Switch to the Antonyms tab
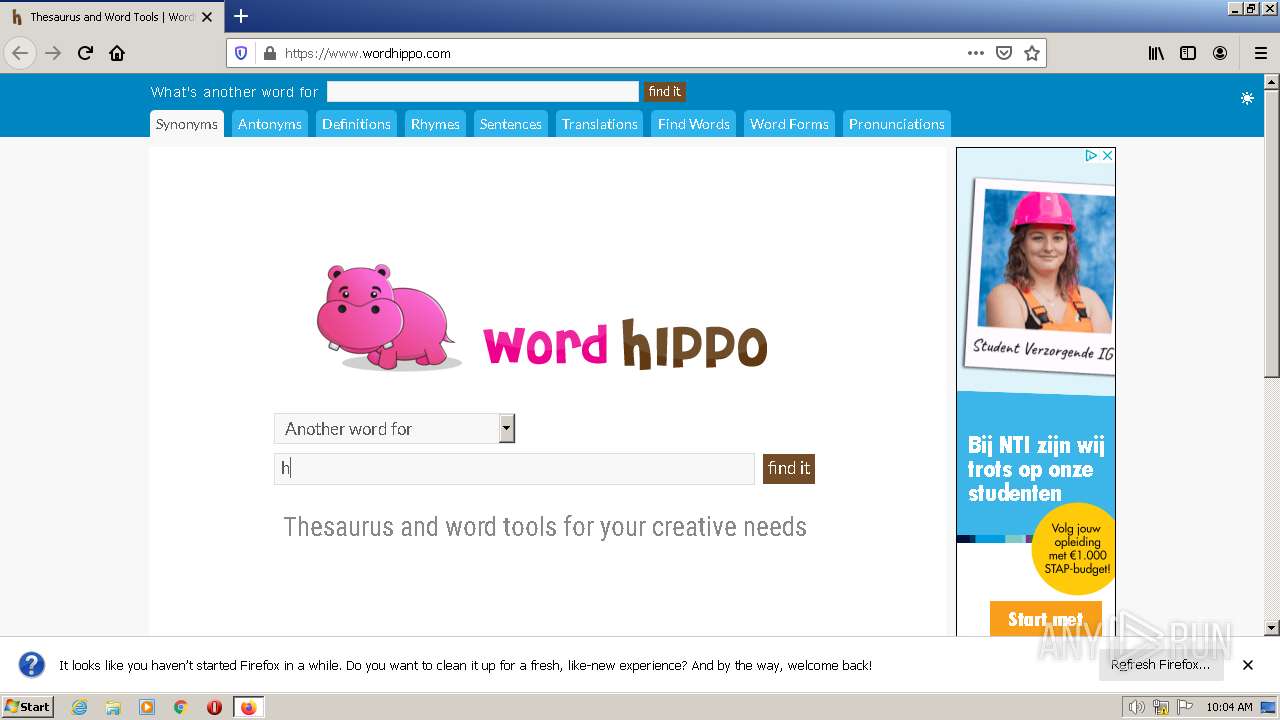1280x720 pixels. coord(269,124)
